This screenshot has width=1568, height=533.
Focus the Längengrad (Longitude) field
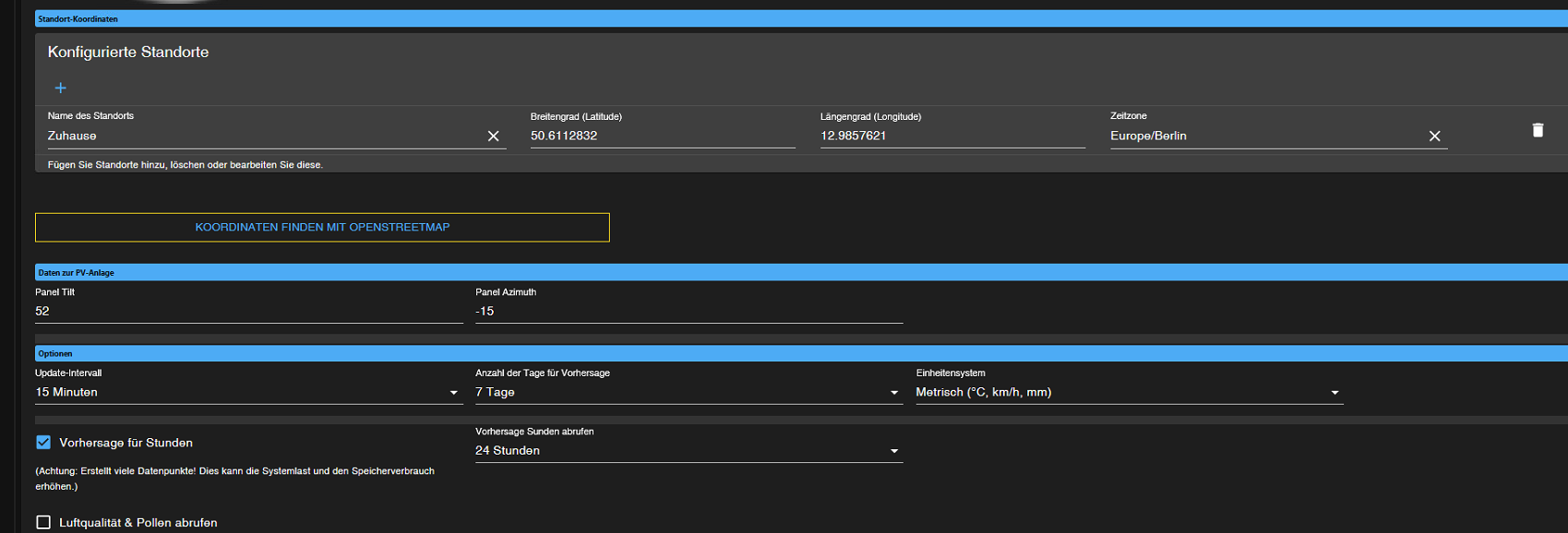pos(952,136)
